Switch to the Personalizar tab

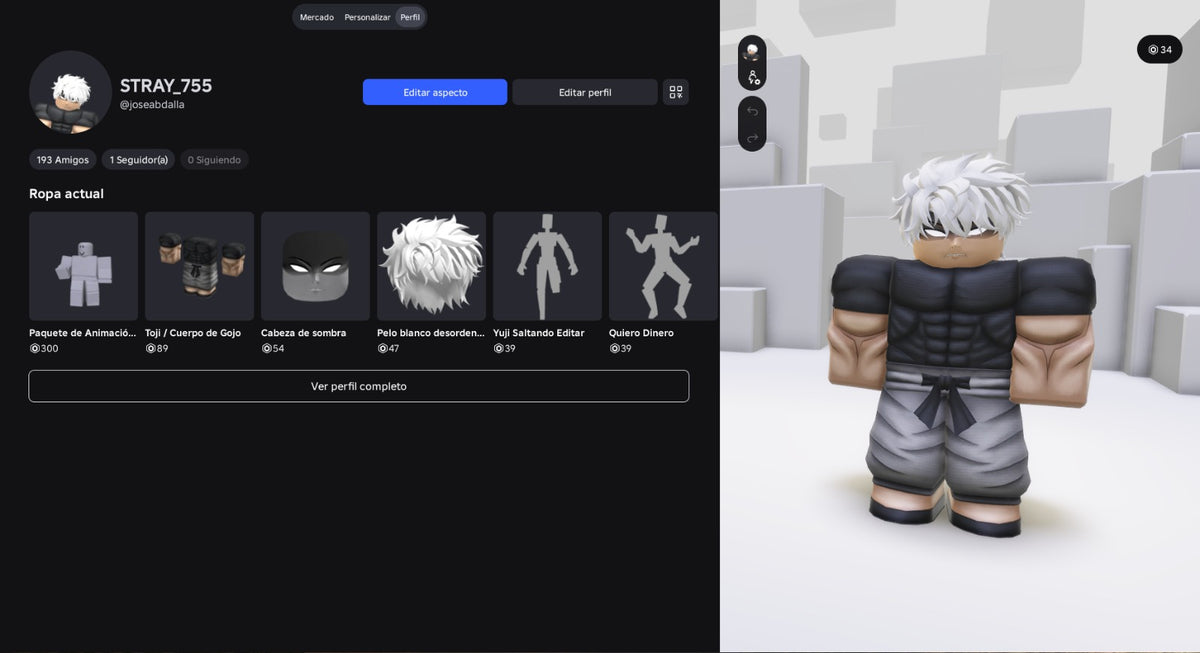point(367,17)
